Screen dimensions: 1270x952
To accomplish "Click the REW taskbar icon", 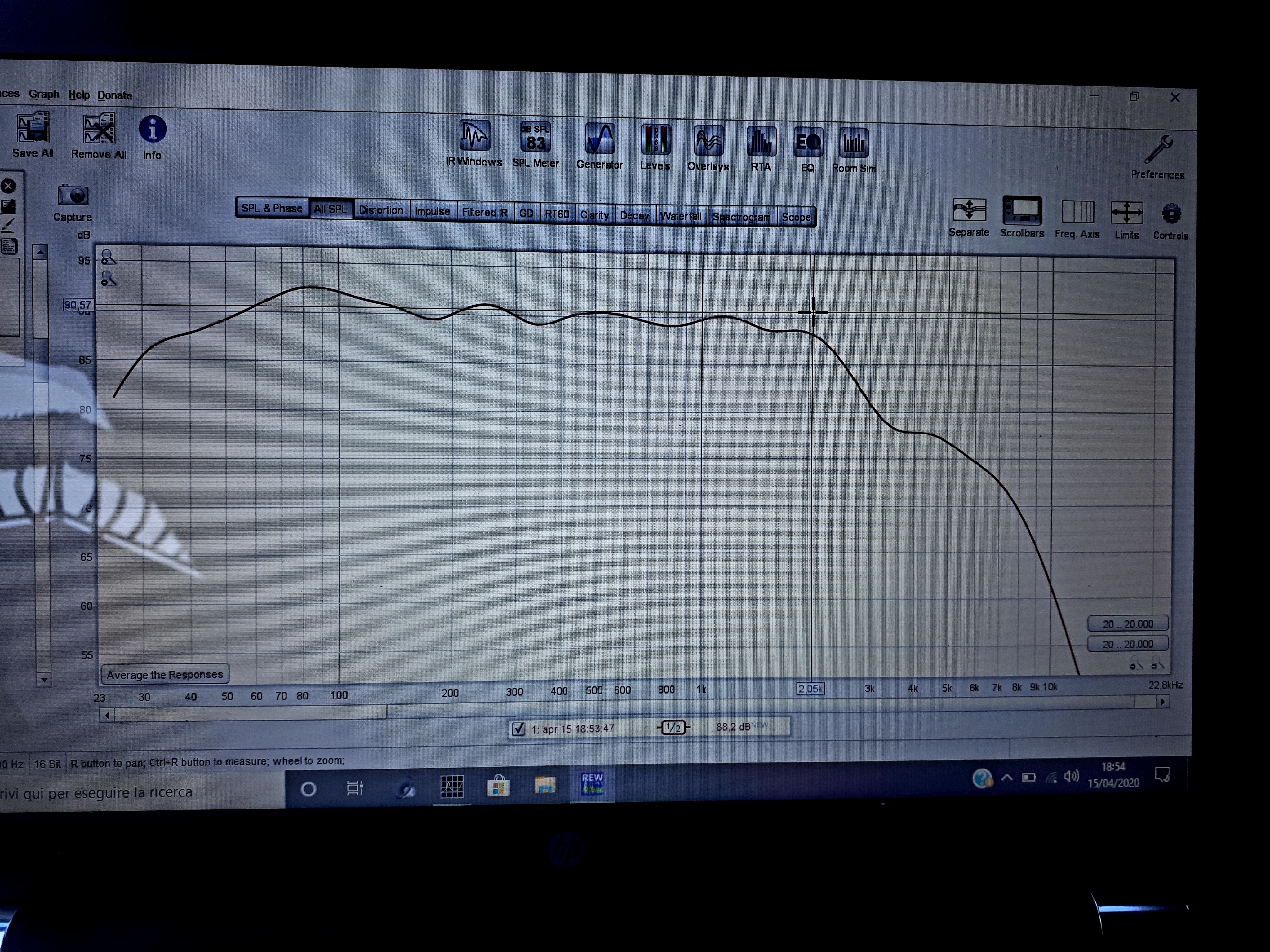I will tap(593, 783).
